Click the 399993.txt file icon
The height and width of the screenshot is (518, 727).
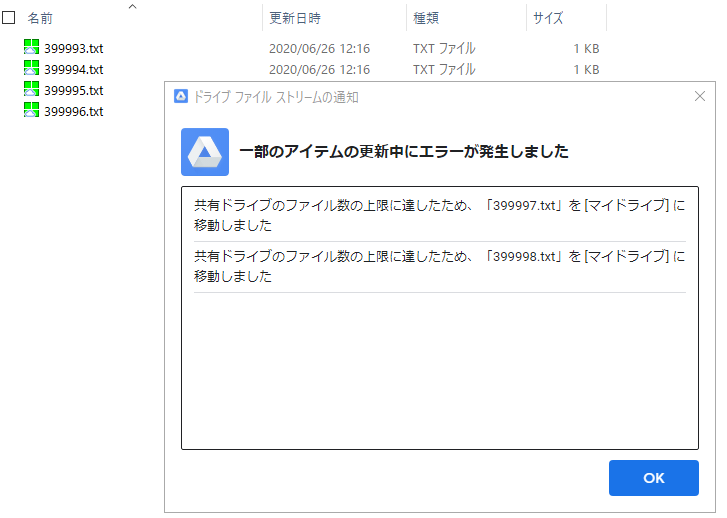[x=31, y=47]
